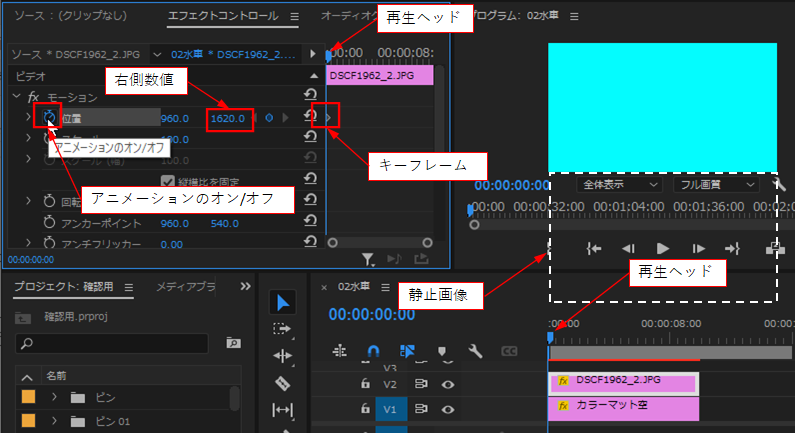This screenshot has width=795, height=433.
Task: Open the filter properties funnel icon
Action: click(x=368, y=260)
